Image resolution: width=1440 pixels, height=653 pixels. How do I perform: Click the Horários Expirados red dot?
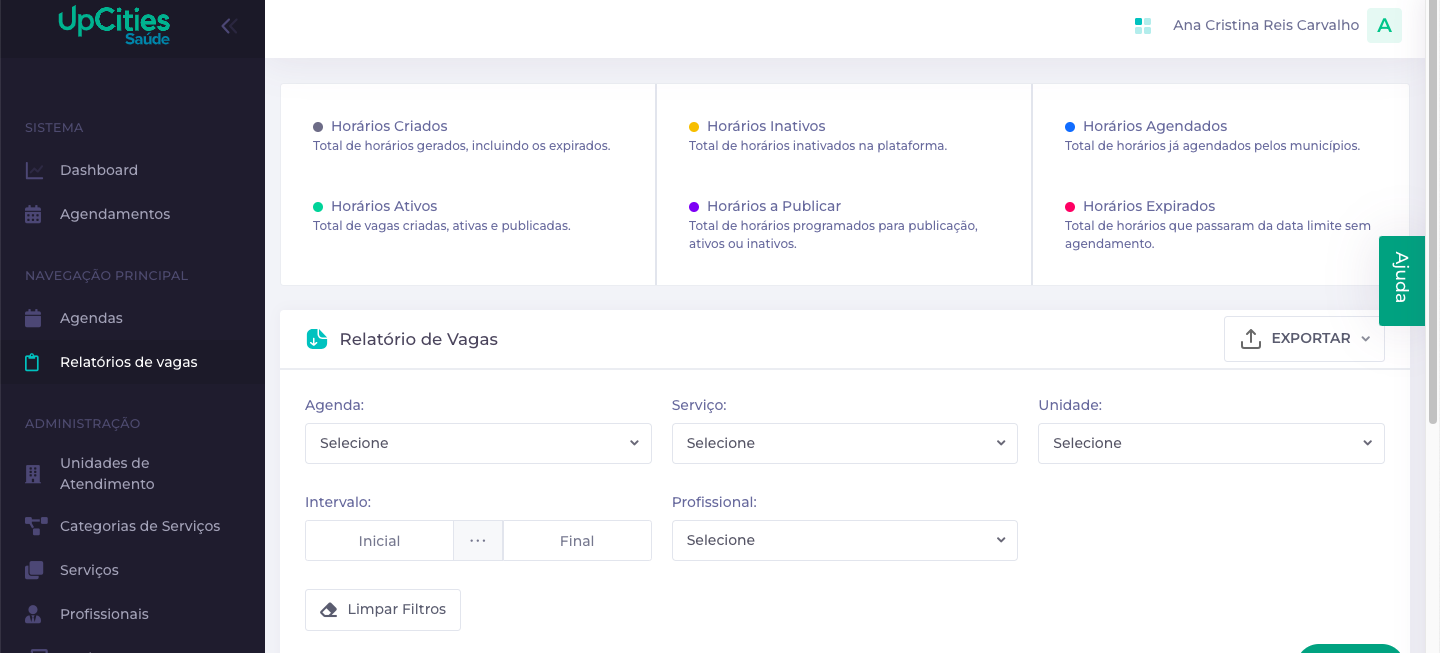tap(1070, 207)
